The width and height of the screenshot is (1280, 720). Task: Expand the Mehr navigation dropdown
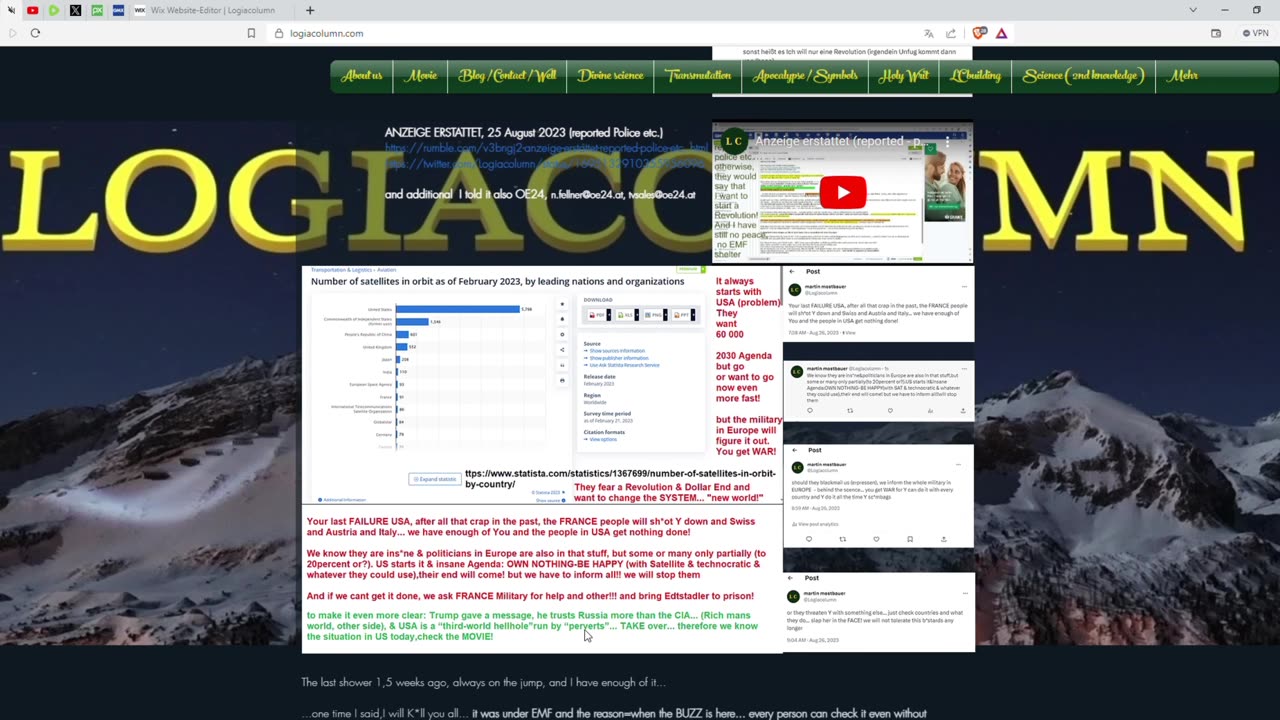click(x=1184, y=76)
